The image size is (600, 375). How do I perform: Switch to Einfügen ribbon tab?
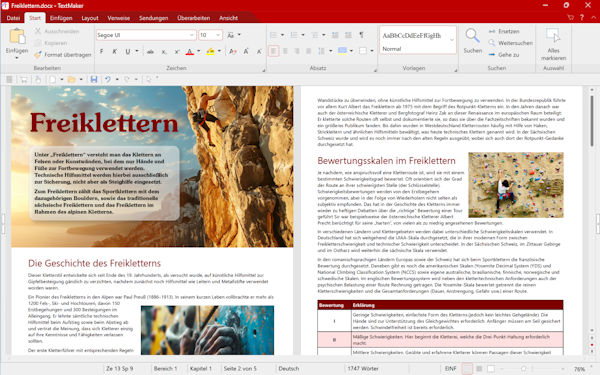tap(61, 18)
